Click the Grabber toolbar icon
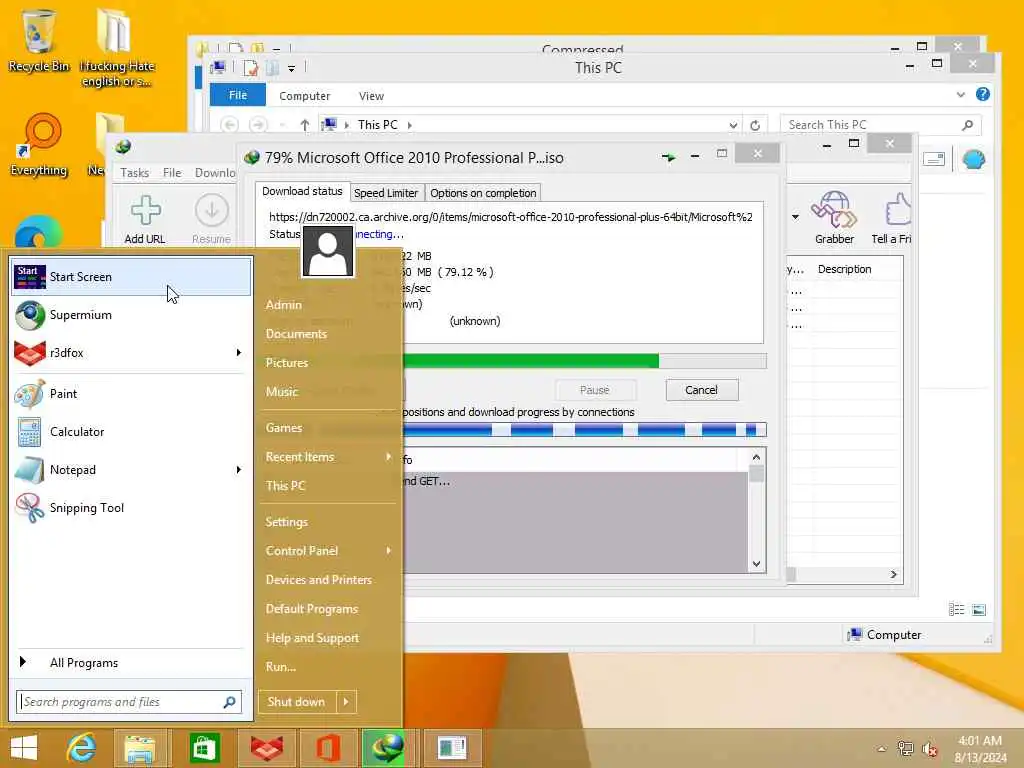The height and width of the screenshot is (768, 1024). coord(834,218)
